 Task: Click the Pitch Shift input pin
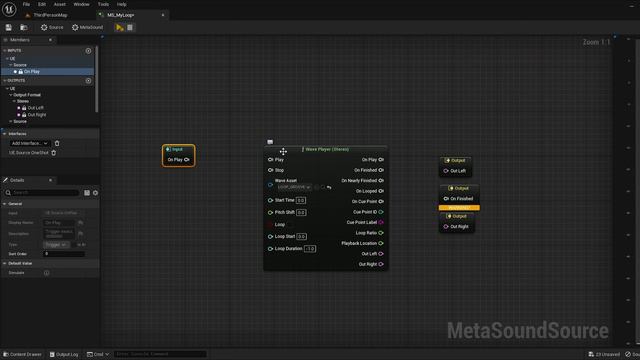coord(270,213)
